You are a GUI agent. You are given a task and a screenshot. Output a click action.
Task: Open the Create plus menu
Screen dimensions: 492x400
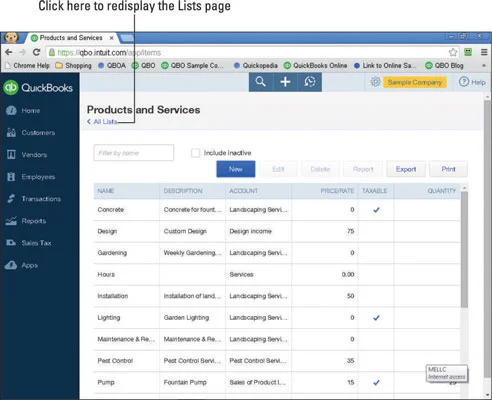tap(285, 82)
